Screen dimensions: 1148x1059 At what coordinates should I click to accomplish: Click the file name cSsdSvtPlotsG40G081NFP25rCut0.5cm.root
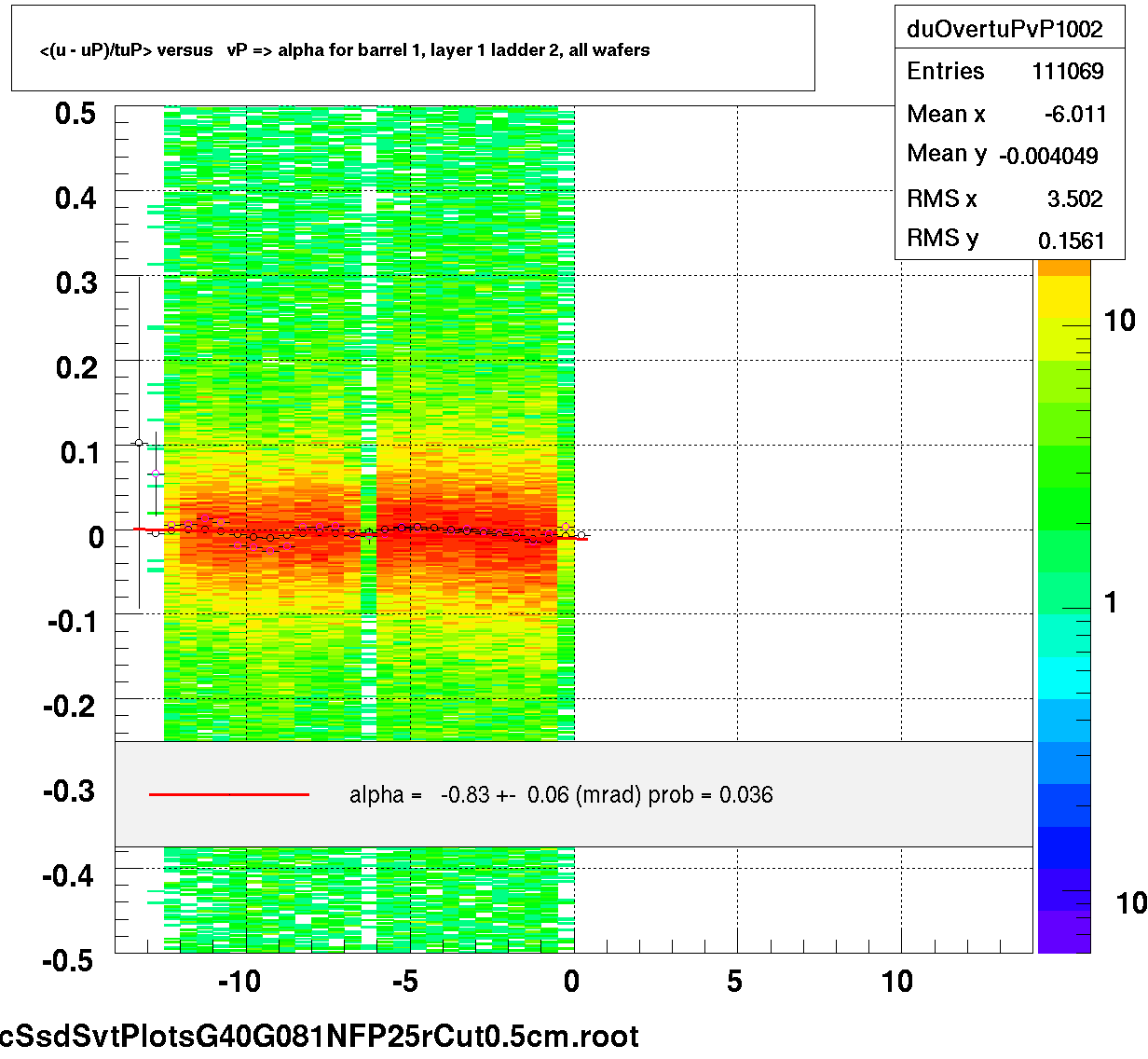[320, 1037]
